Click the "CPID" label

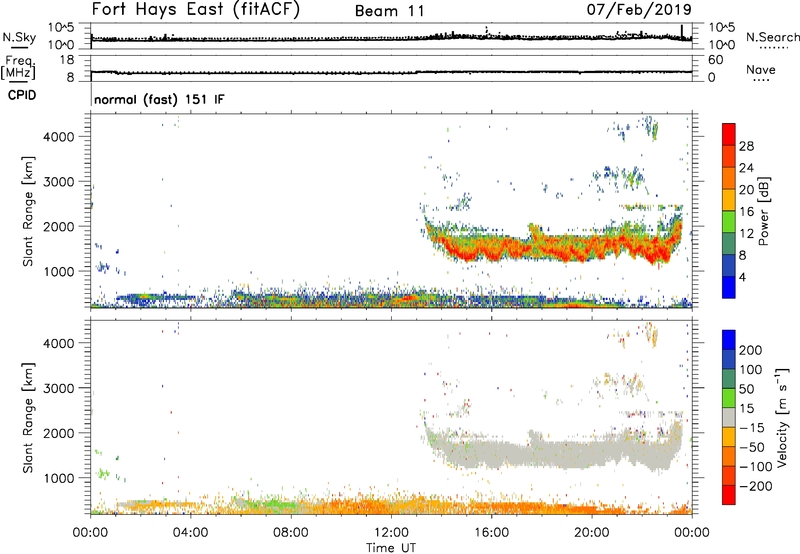(22, 95)
